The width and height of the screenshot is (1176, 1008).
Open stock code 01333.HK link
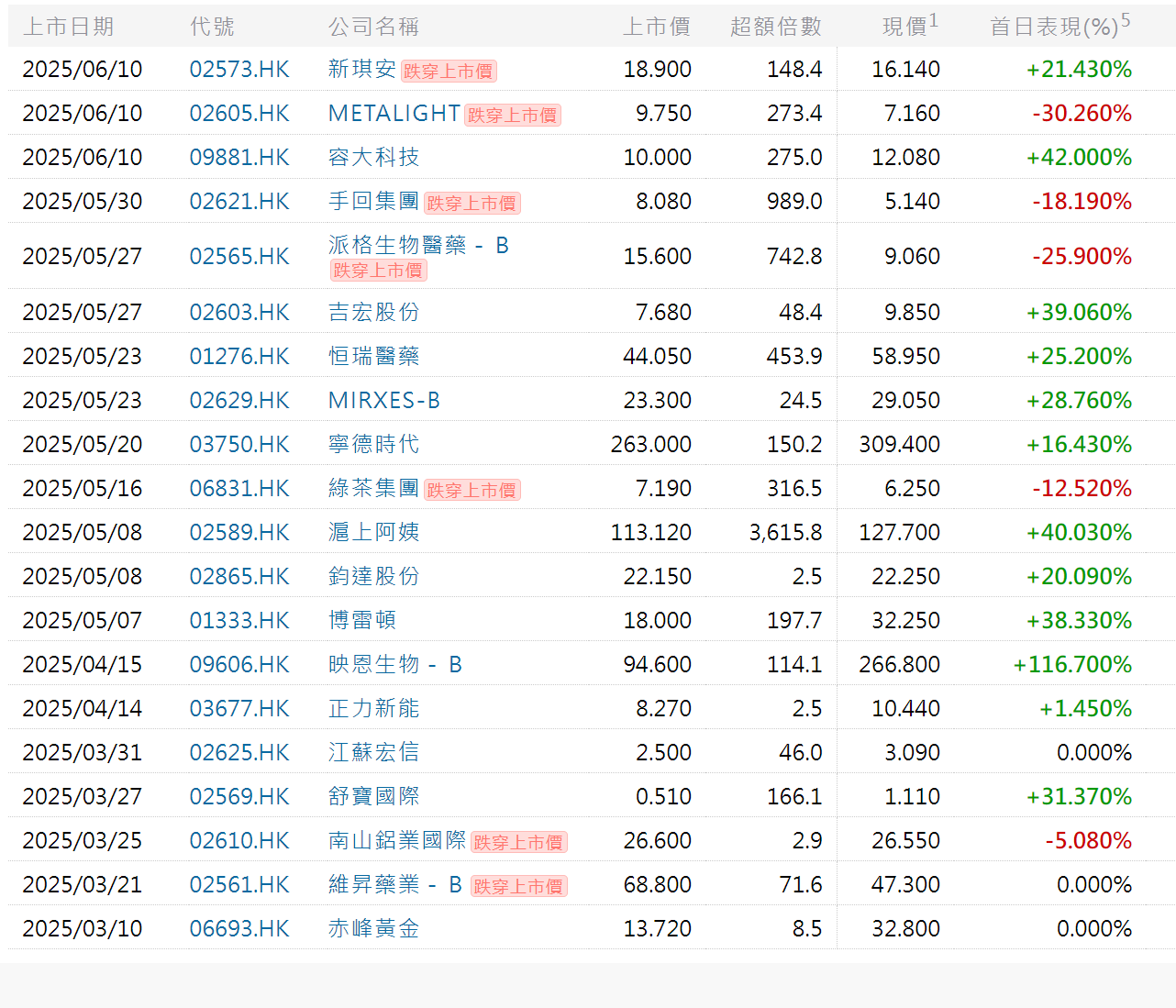click(x=239, y=621)
